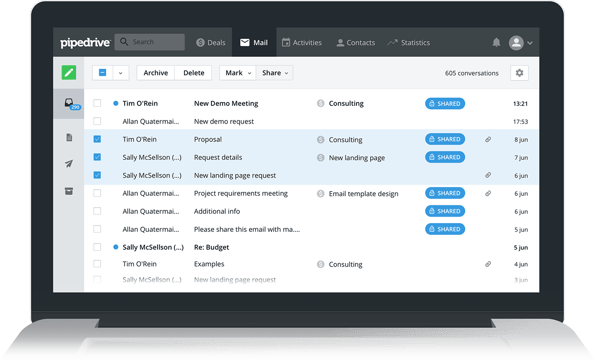
Task: Open the Sent paper plane sidebar icon
Action: [x=69, y=163]
